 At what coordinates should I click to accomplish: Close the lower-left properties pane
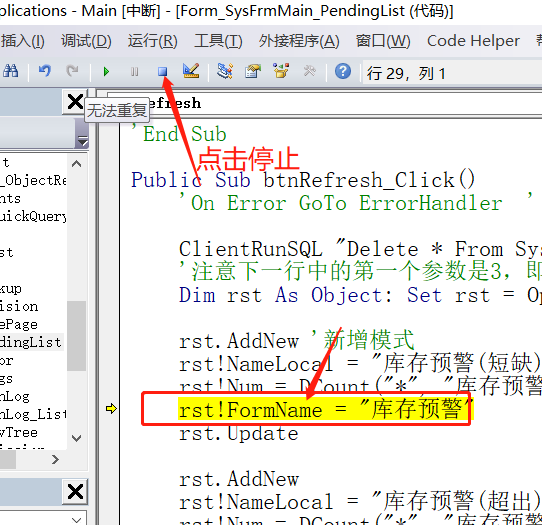pyautogui.click(x=75, y=491)
